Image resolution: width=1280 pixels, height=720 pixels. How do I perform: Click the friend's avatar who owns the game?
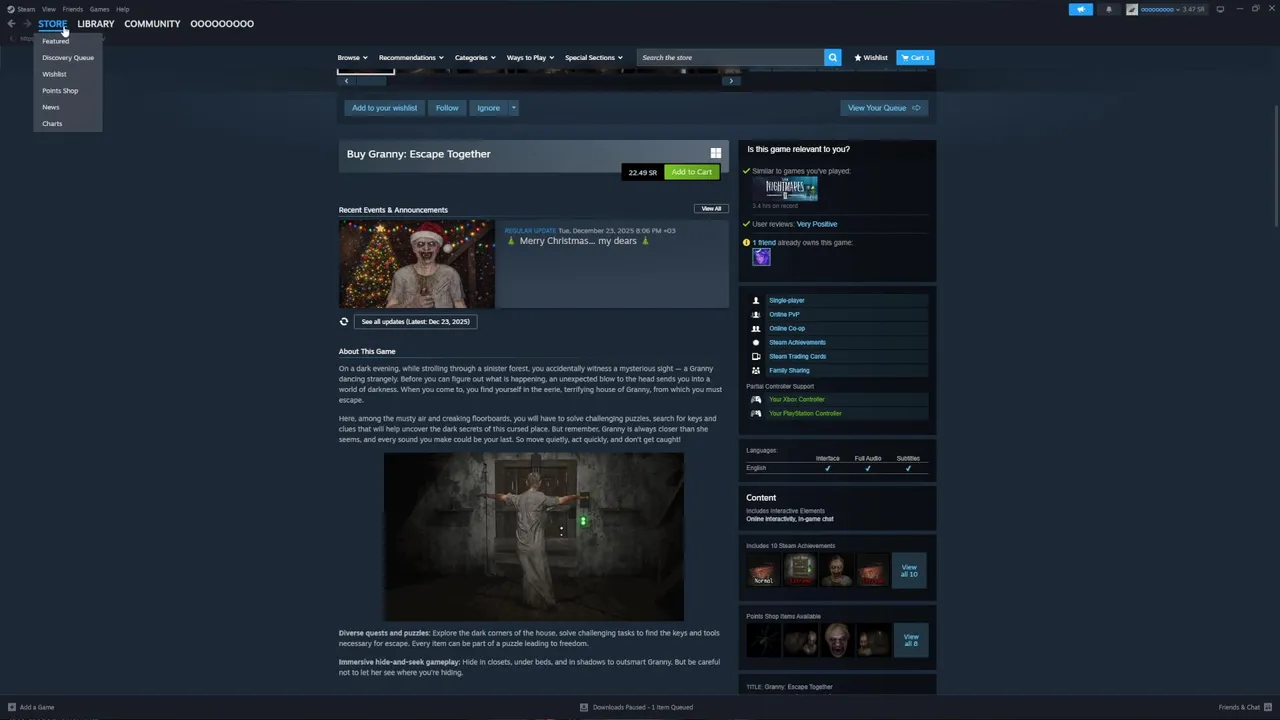tap(762, 258)
